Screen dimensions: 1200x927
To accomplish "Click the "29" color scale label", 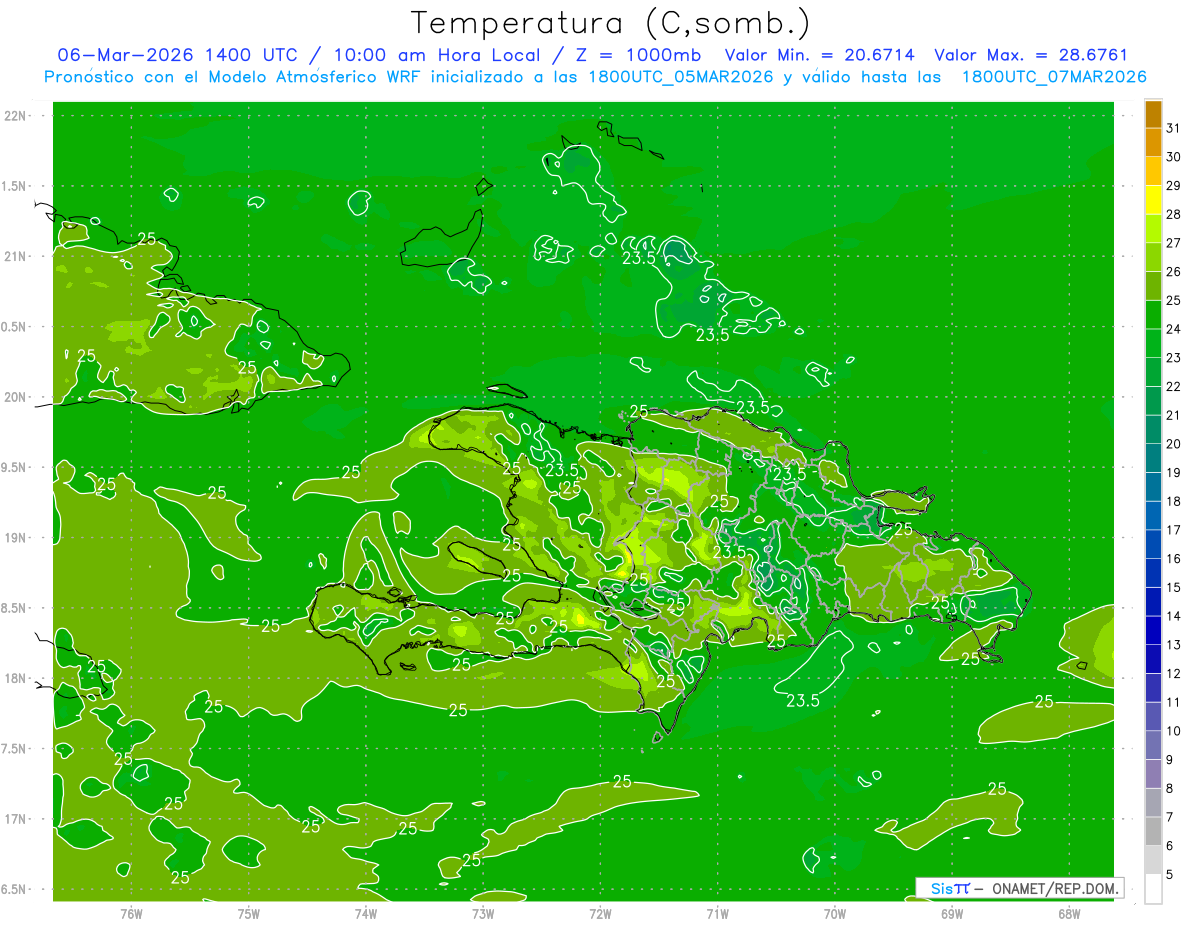I will click(x=1173, y=186).
